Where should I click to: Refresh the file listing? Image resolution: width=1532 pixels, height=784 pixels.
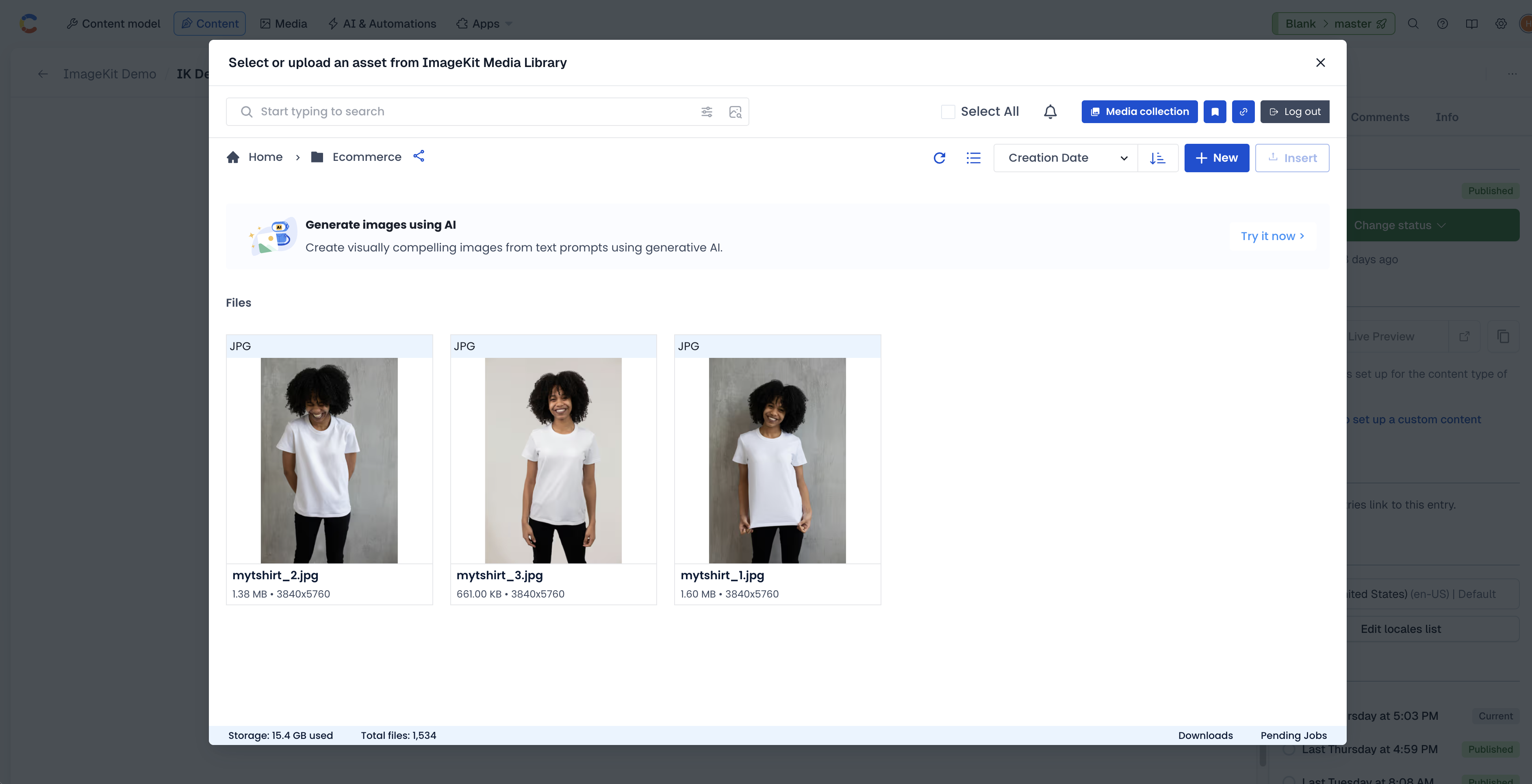(x=940, y=158)
